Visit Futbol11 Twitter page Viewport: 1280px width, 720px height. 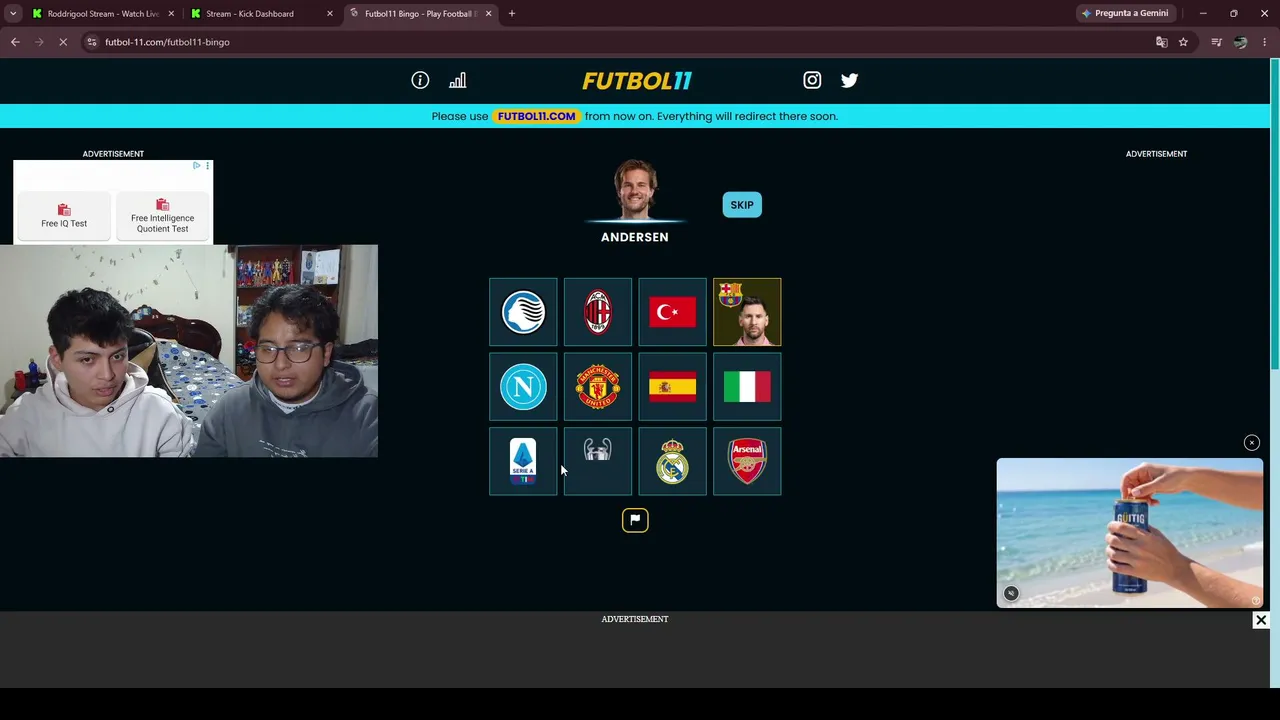tap(849, 80)
